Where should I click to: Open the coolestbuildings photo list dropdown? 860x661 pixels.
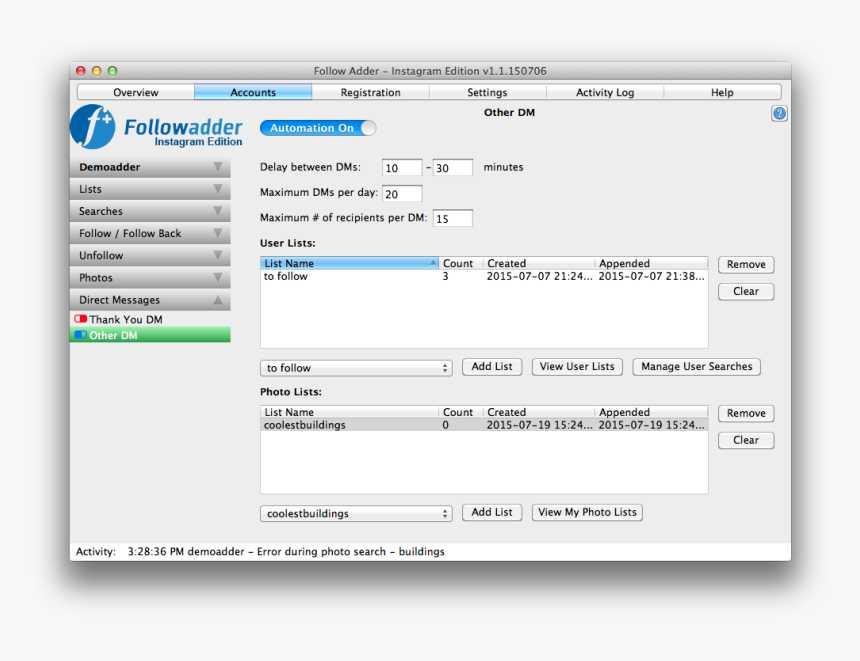(x=356, y=513)
